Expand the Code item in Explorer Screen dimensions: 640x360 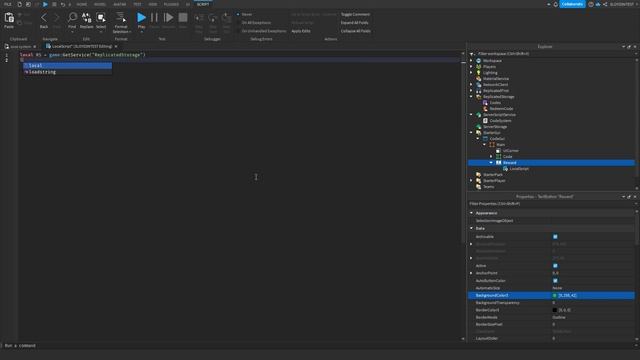(491, 156)
